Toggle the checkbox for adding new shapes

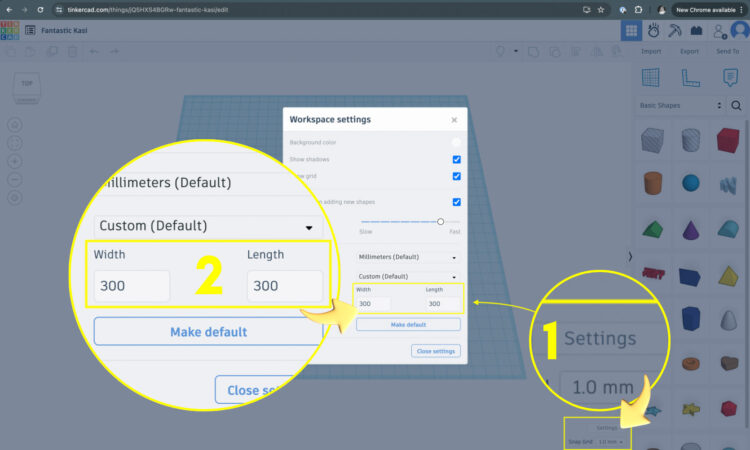tap(456, 202)
